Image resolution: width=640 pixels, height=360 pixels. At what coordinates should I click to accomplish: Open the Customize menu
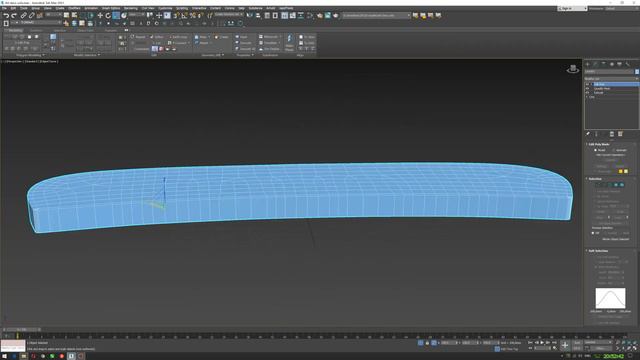[x=165, y=8]
